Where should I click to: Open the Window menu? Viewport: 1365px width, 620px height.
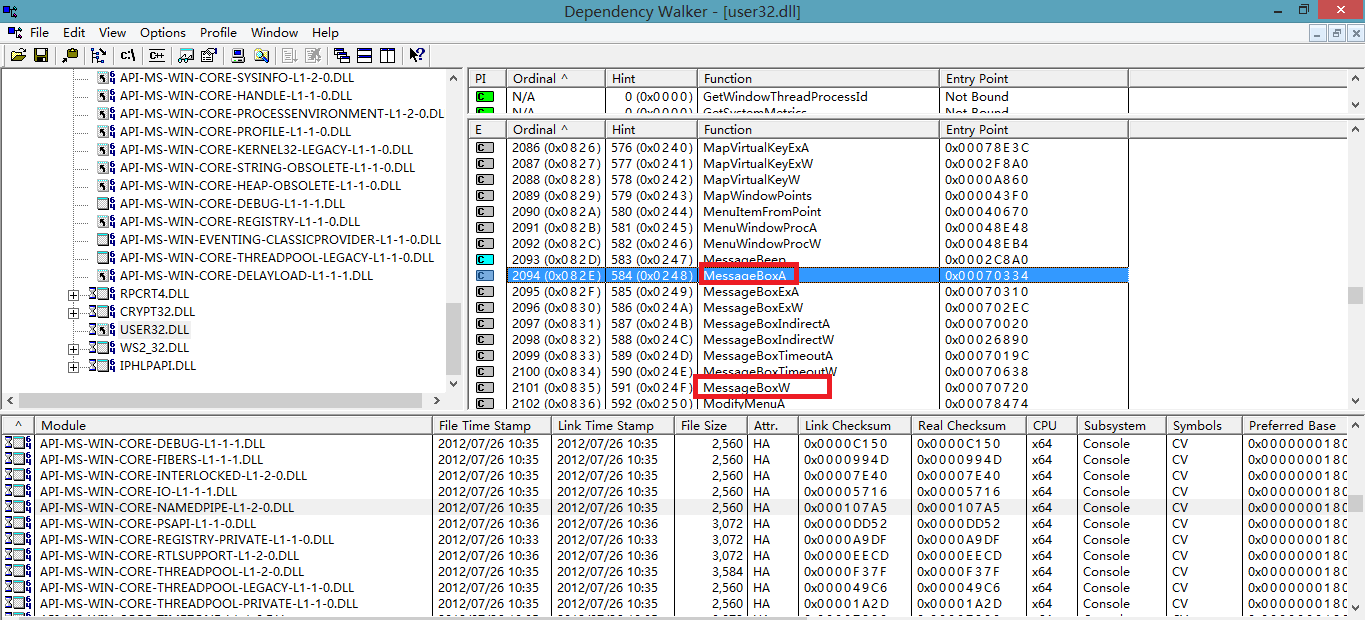point(275,33)
